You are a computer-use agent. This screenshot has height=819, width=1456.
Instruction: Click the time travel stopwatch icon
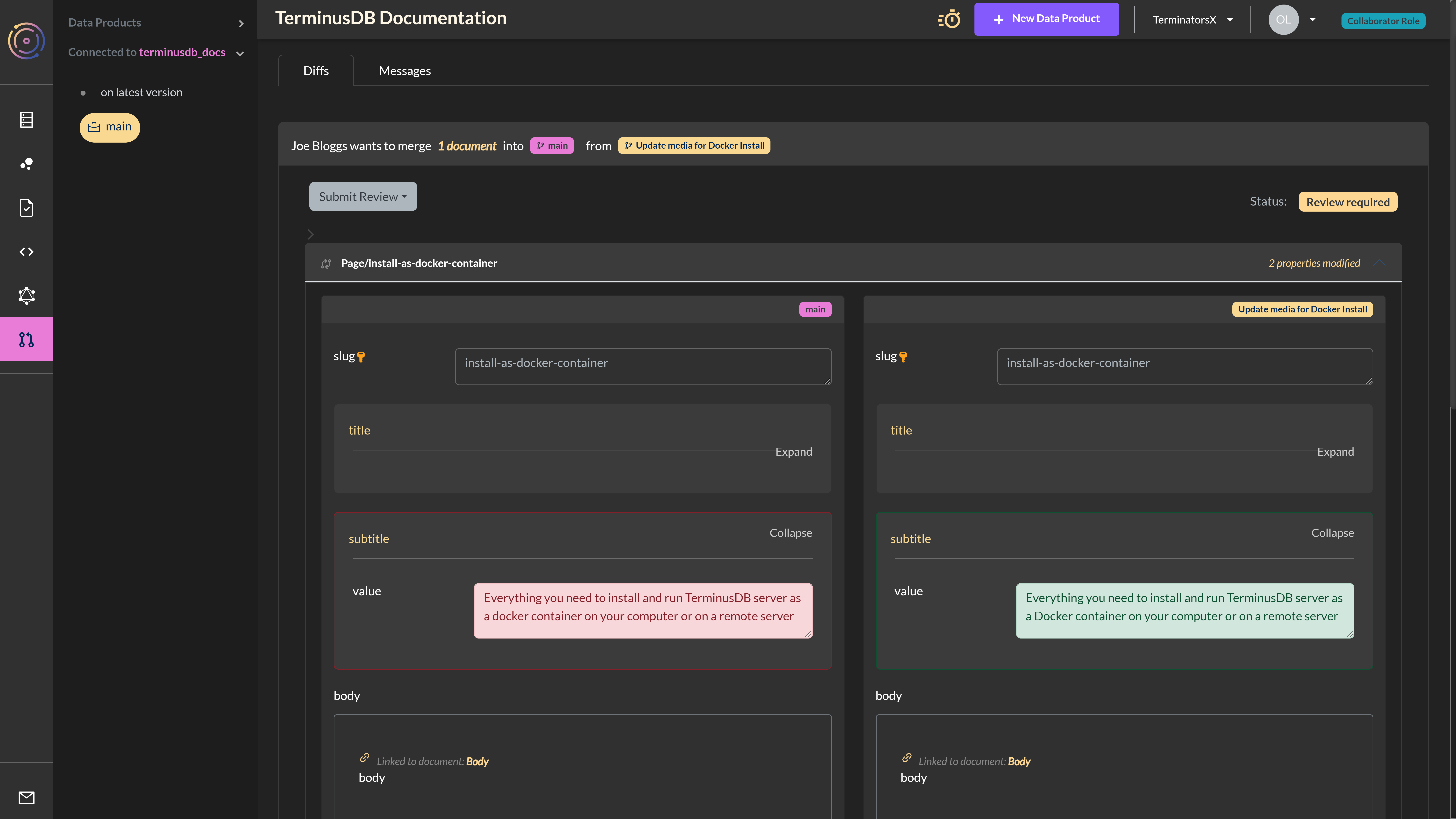949,19
